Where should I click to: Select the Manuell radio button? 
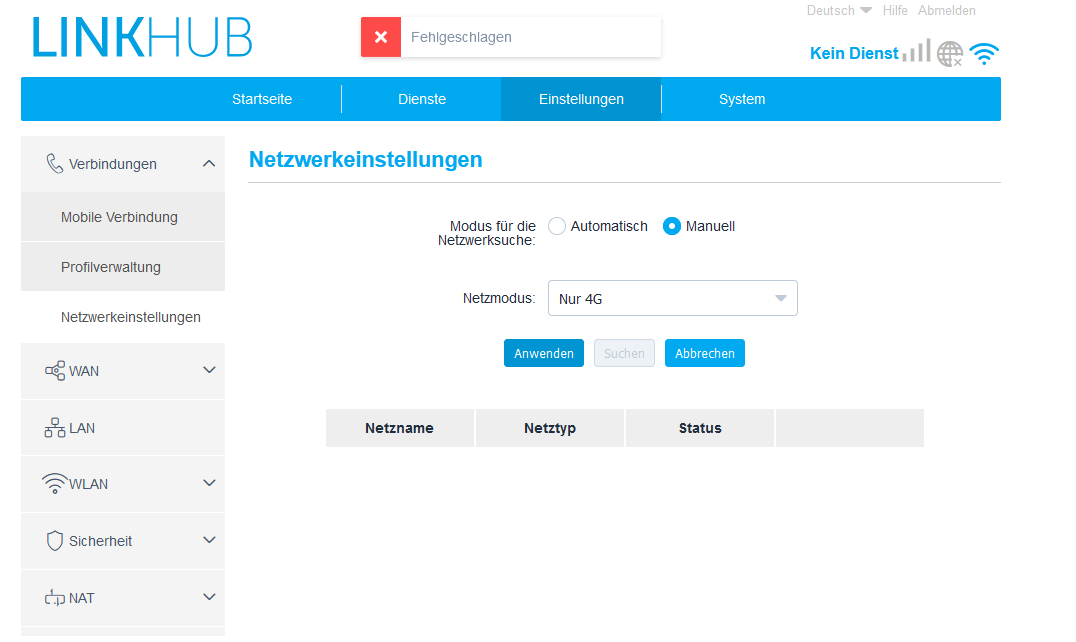pos(673,226)
